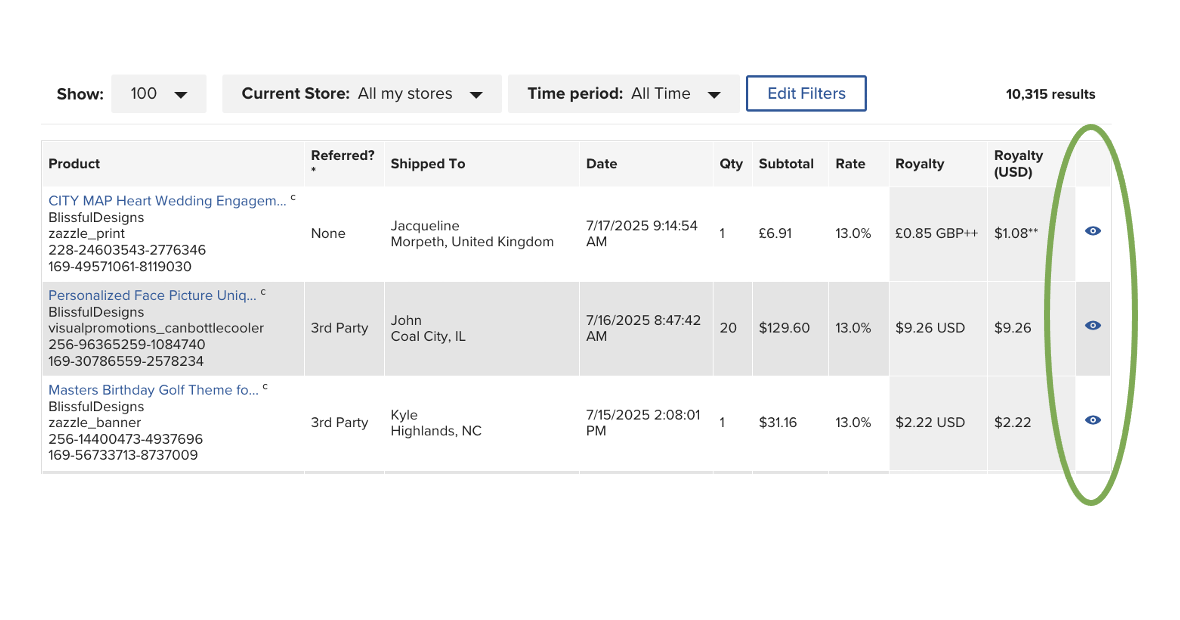This screenshot has height=620, width=1180.
Task: Click the Product column header
Action: tap(74, 164)
